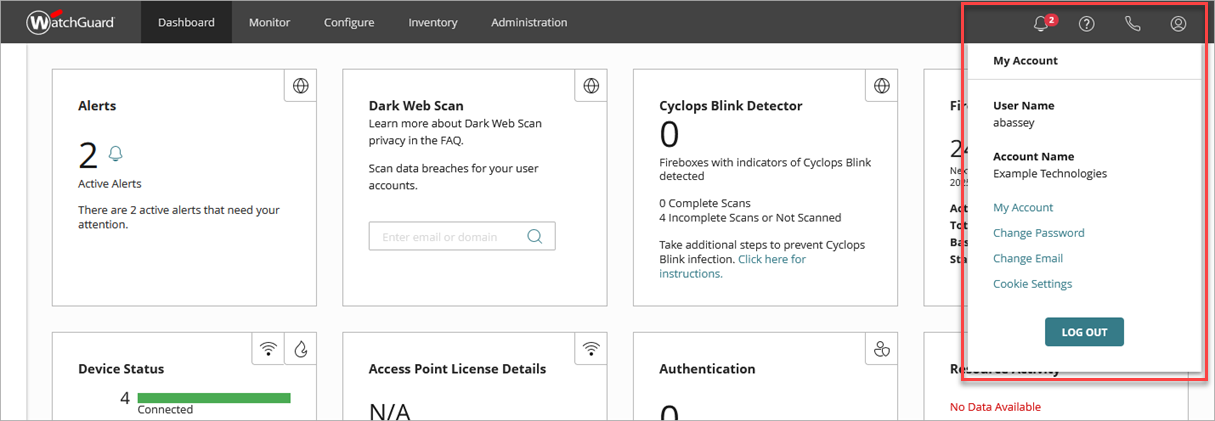Click the email or domain input field
The height and width of the screenshot is (421, 1215).
(448, 237)
